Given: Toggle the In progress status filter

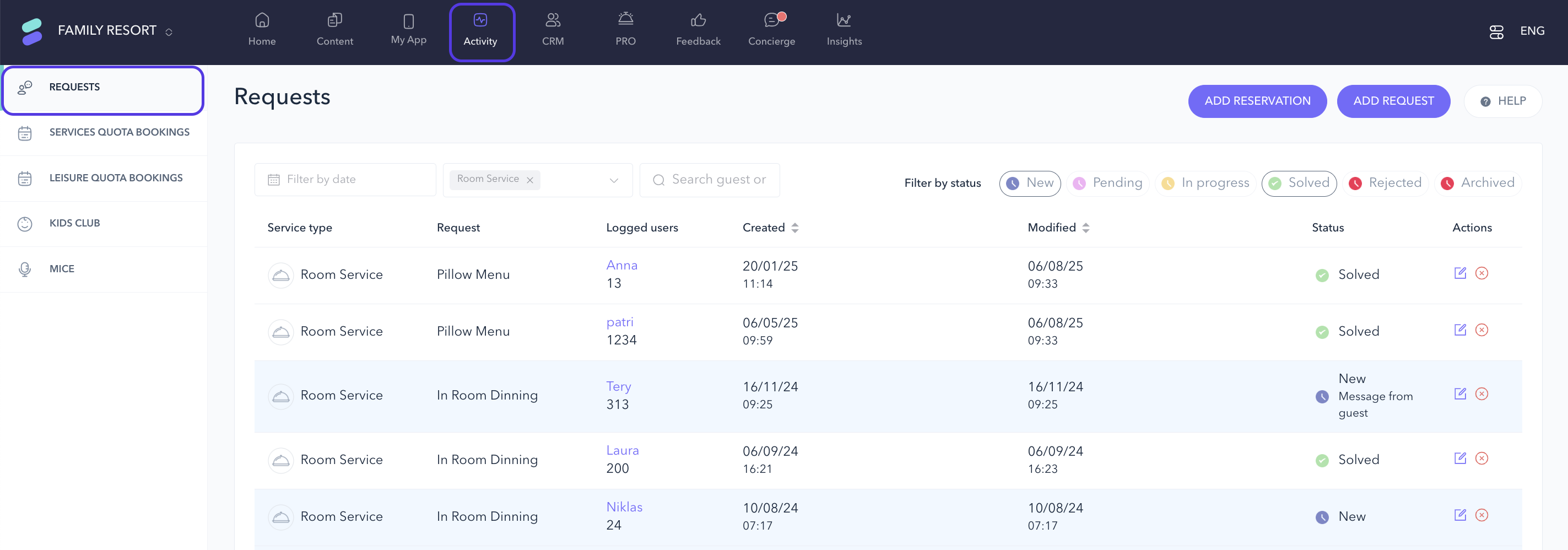Looking at the screenshot, I should [x=1205, y=184].
